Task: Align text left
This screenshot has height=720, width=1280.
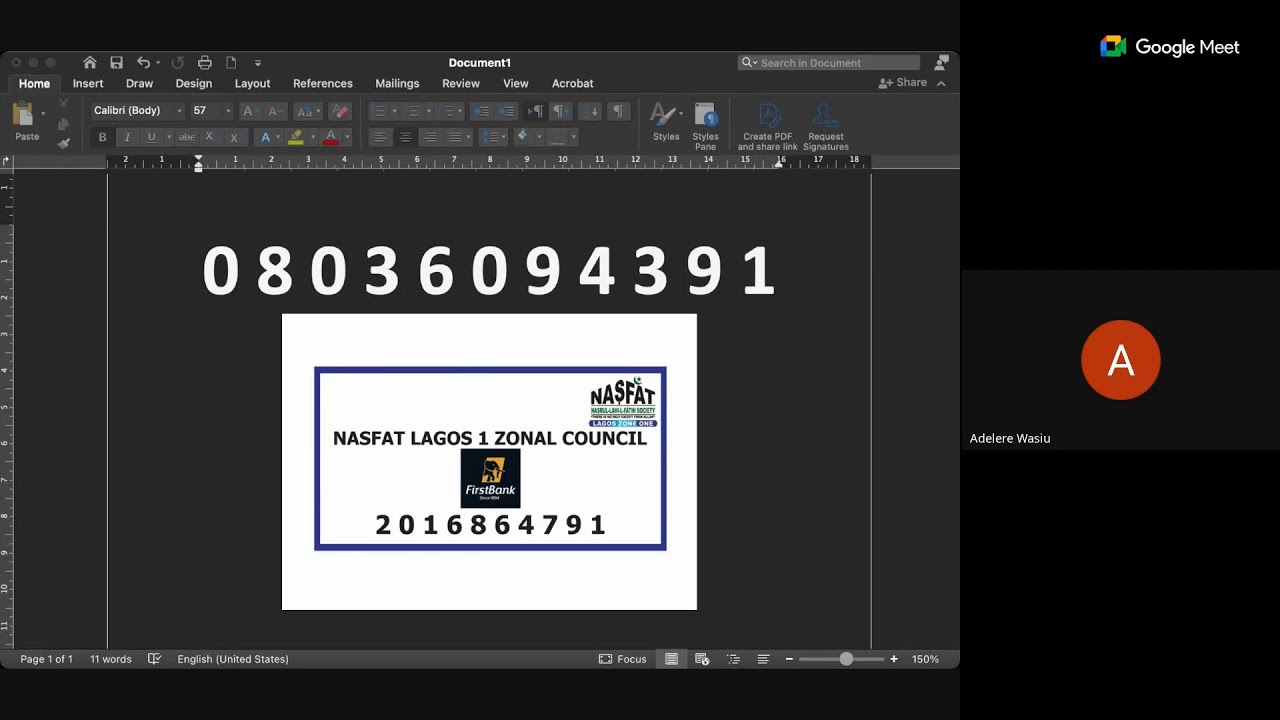Action: pyautogui.click(x=380, y=137)
